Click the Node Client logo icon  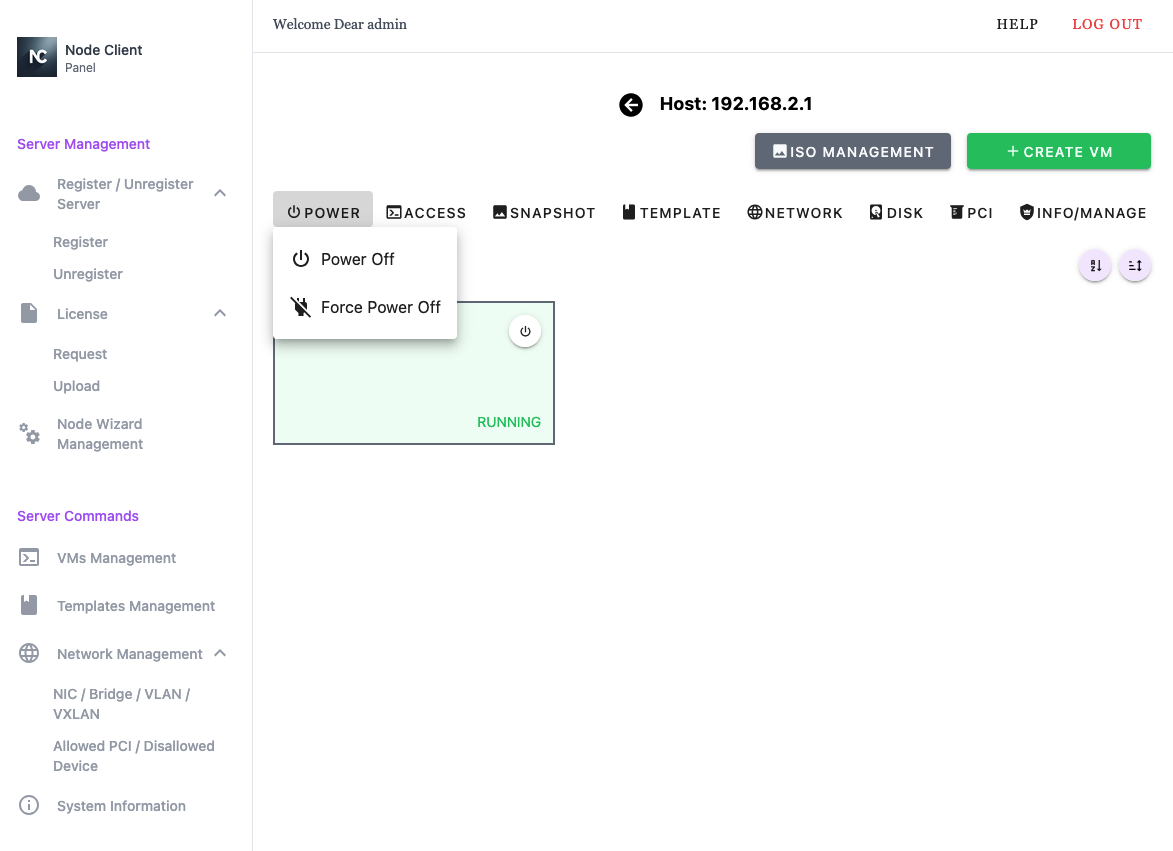pos(37,57)
